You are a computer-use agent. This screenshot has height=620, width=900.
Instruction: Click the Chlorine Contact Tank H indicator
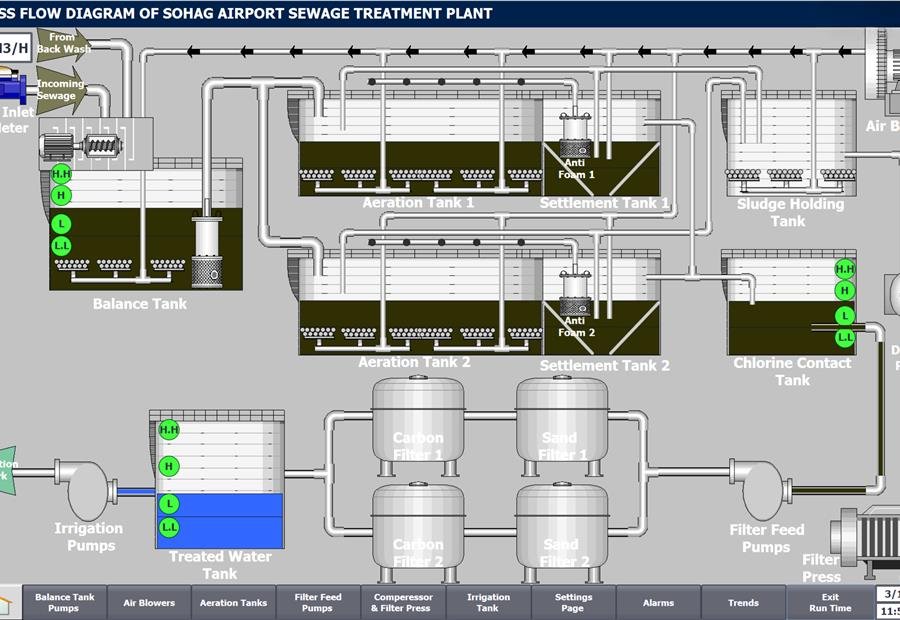point(844,290)
